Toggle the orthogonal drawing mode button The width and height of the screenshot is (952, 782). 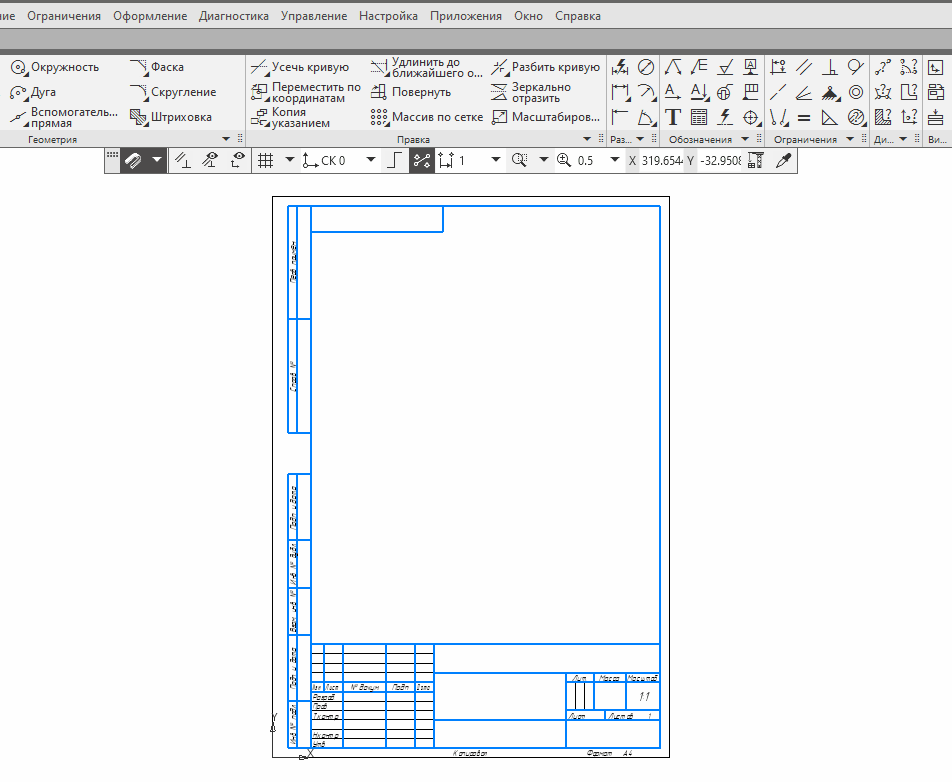tap(395, 160)
